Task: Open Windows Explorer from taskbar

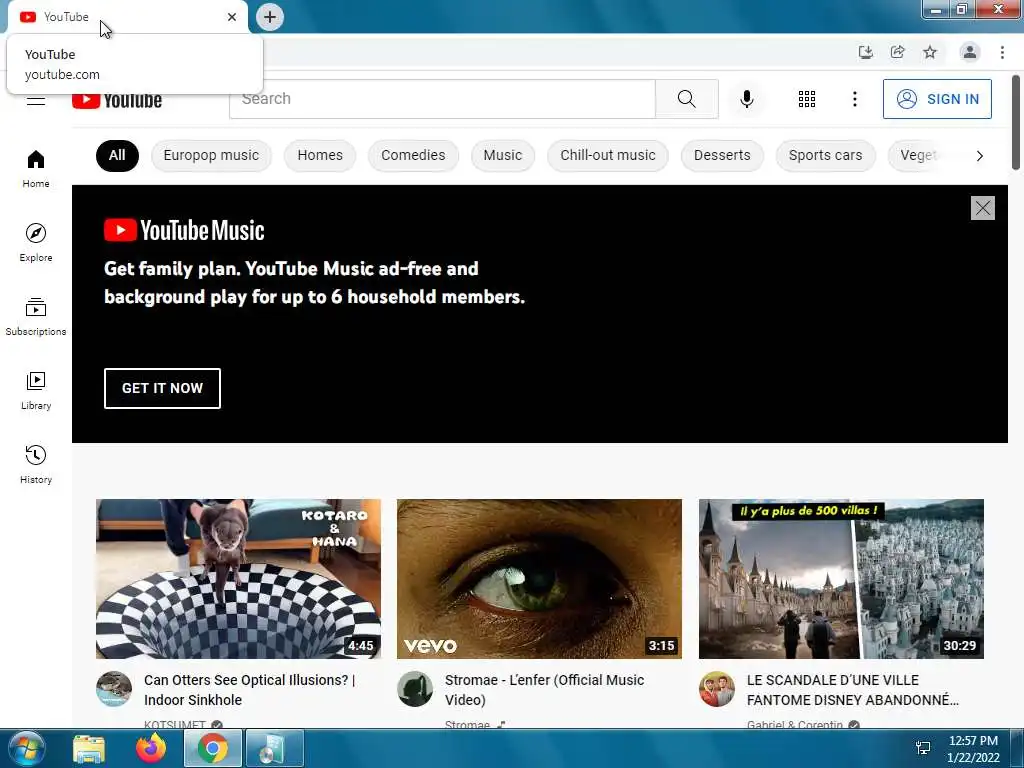Action: [x=89, y=749]
